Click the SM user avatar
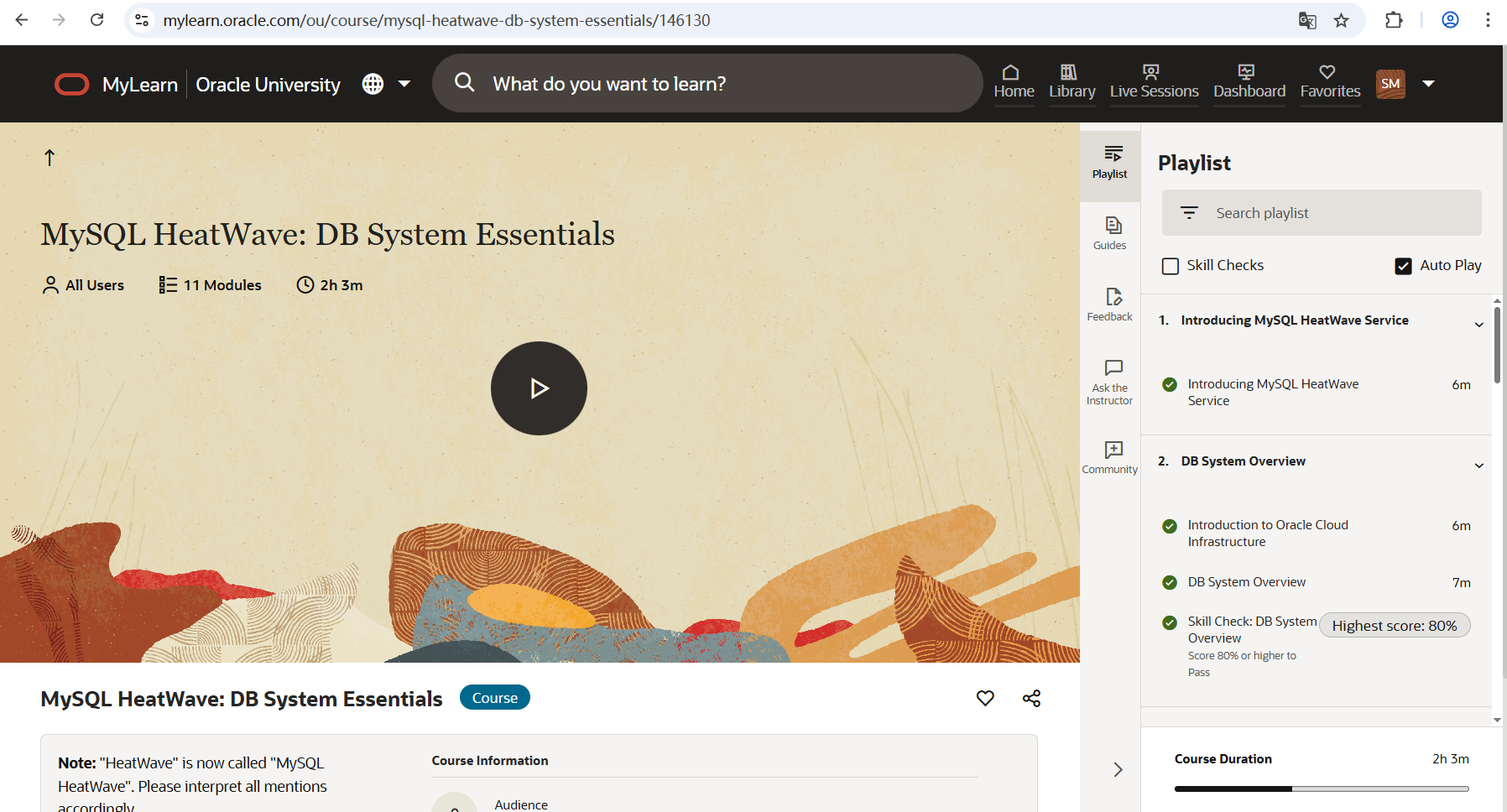1507x812 pixels. (x=1390, y=84)
